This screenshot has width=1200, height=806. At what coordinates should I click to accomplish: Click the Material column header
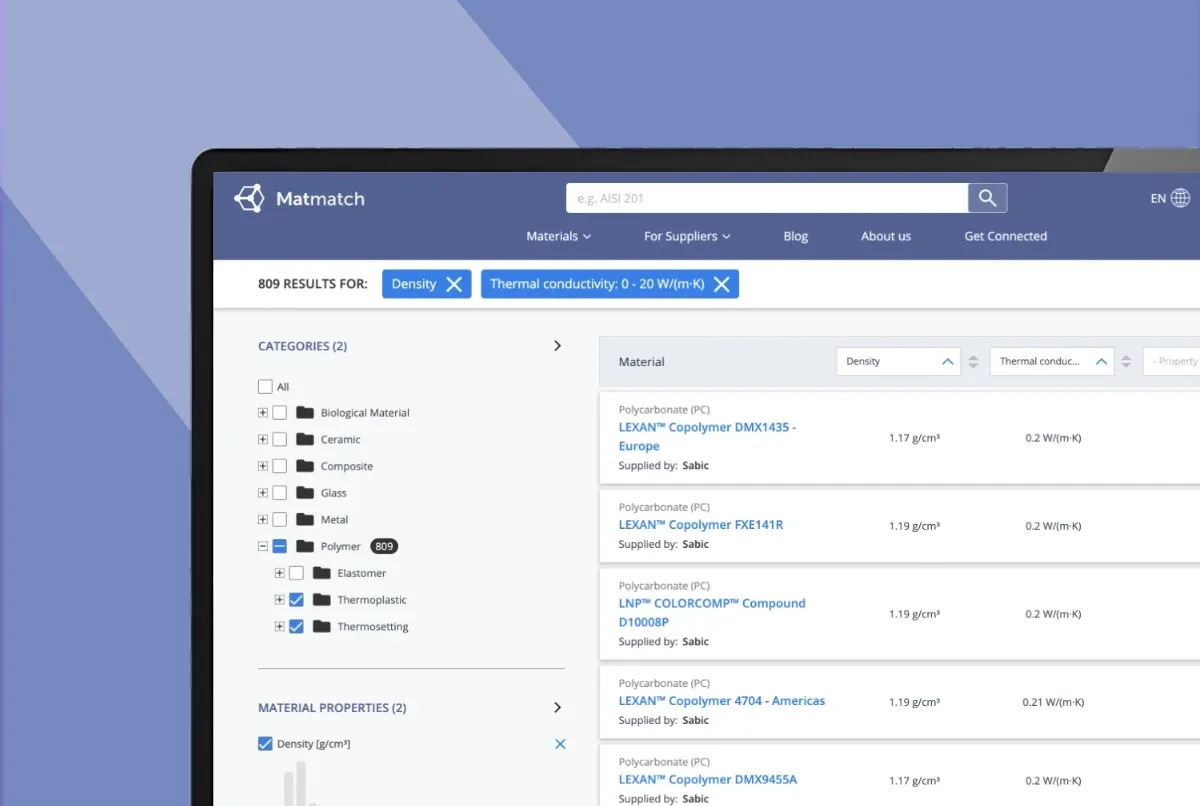[x=642, y=362]
